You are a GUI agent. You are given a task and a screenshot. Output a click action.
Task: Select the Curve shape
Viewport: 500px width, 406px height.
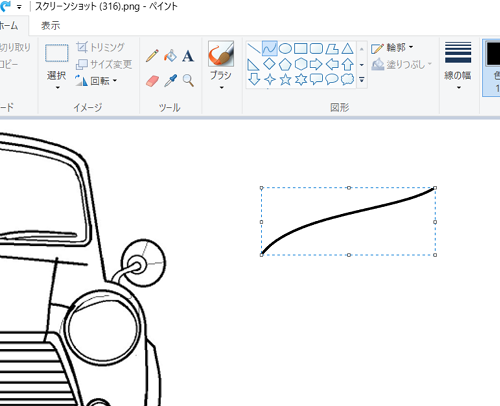(269, 49)
